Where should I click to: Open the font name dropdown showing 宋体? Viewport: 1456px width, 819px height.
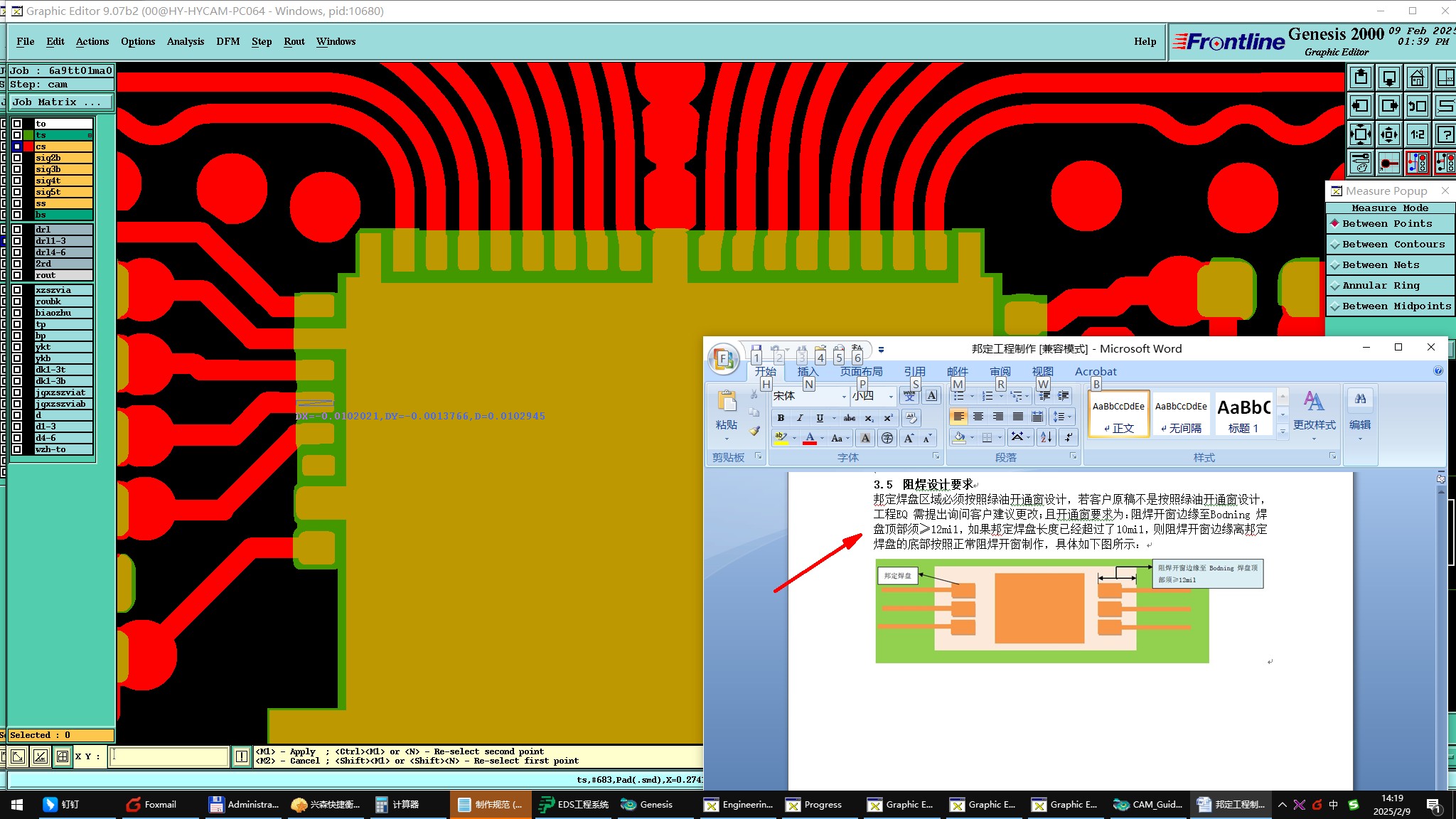tap(844, 397)
